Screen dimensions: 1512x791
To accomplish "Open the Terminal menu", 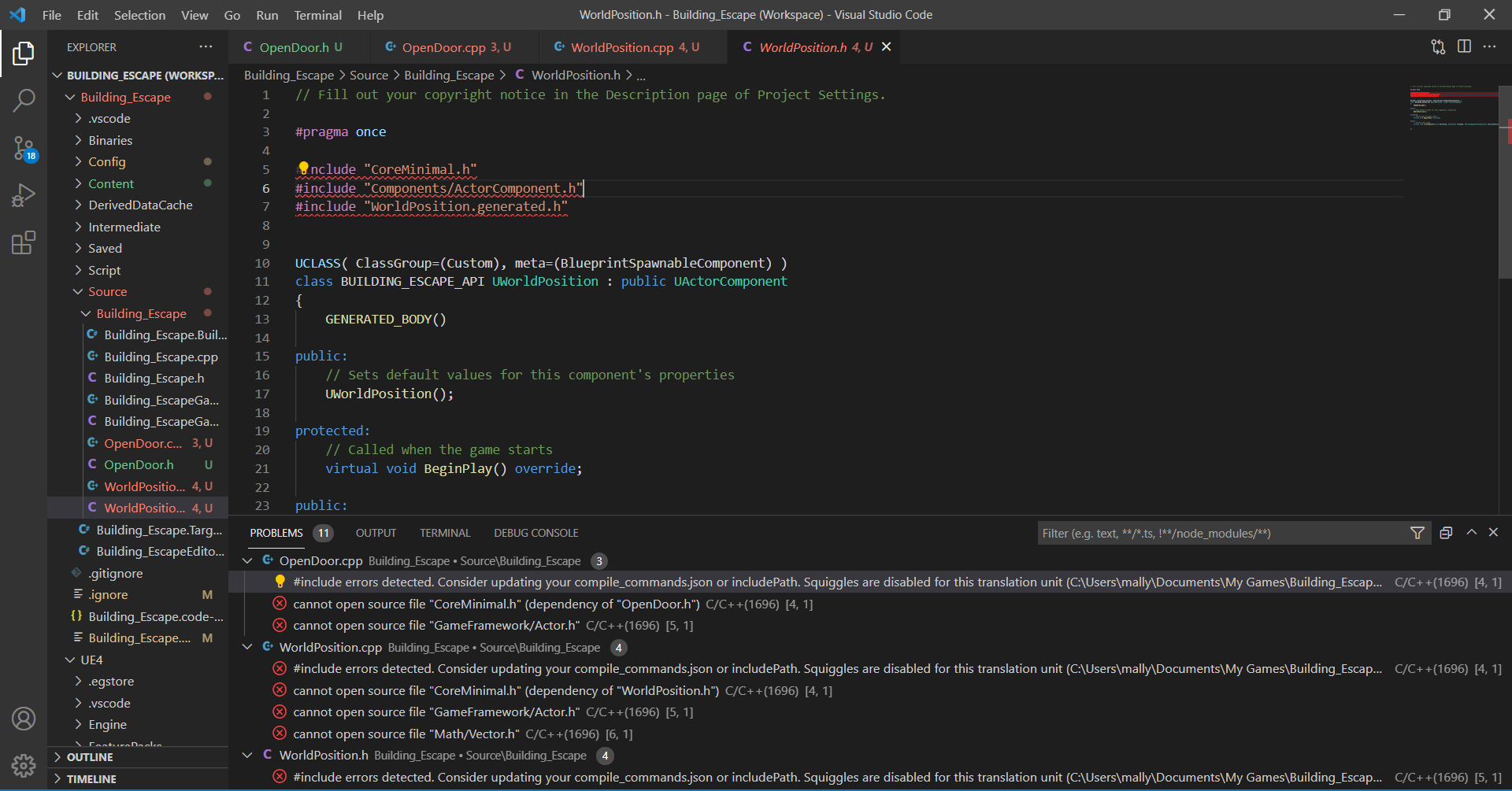I will click(x=317, y=15).
